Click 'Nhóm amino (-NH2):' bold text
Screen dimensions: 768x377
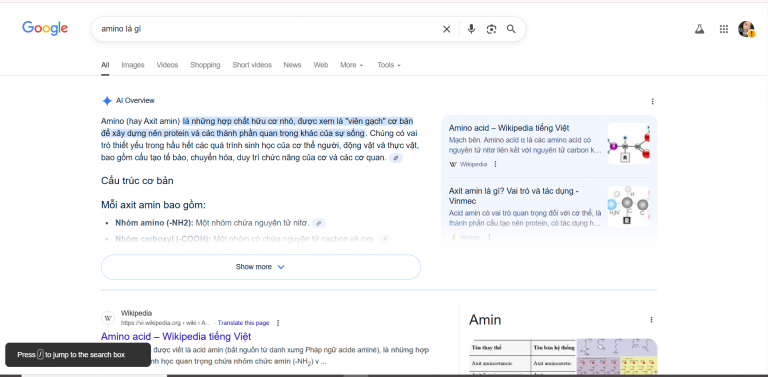point(154,223)
